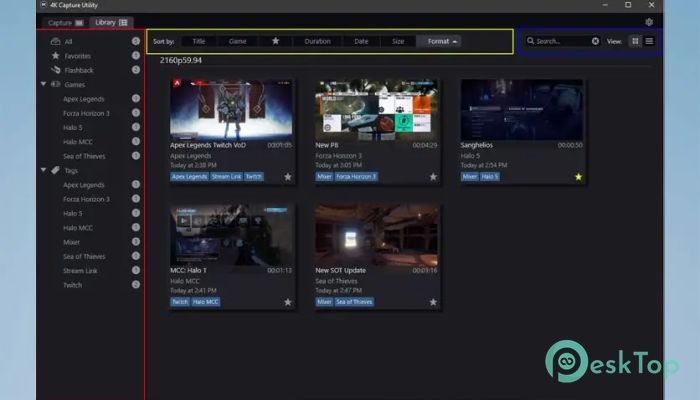Favorite the New PB clip
Viewport: 700px width, 400px height.
[x=433, y=177]
